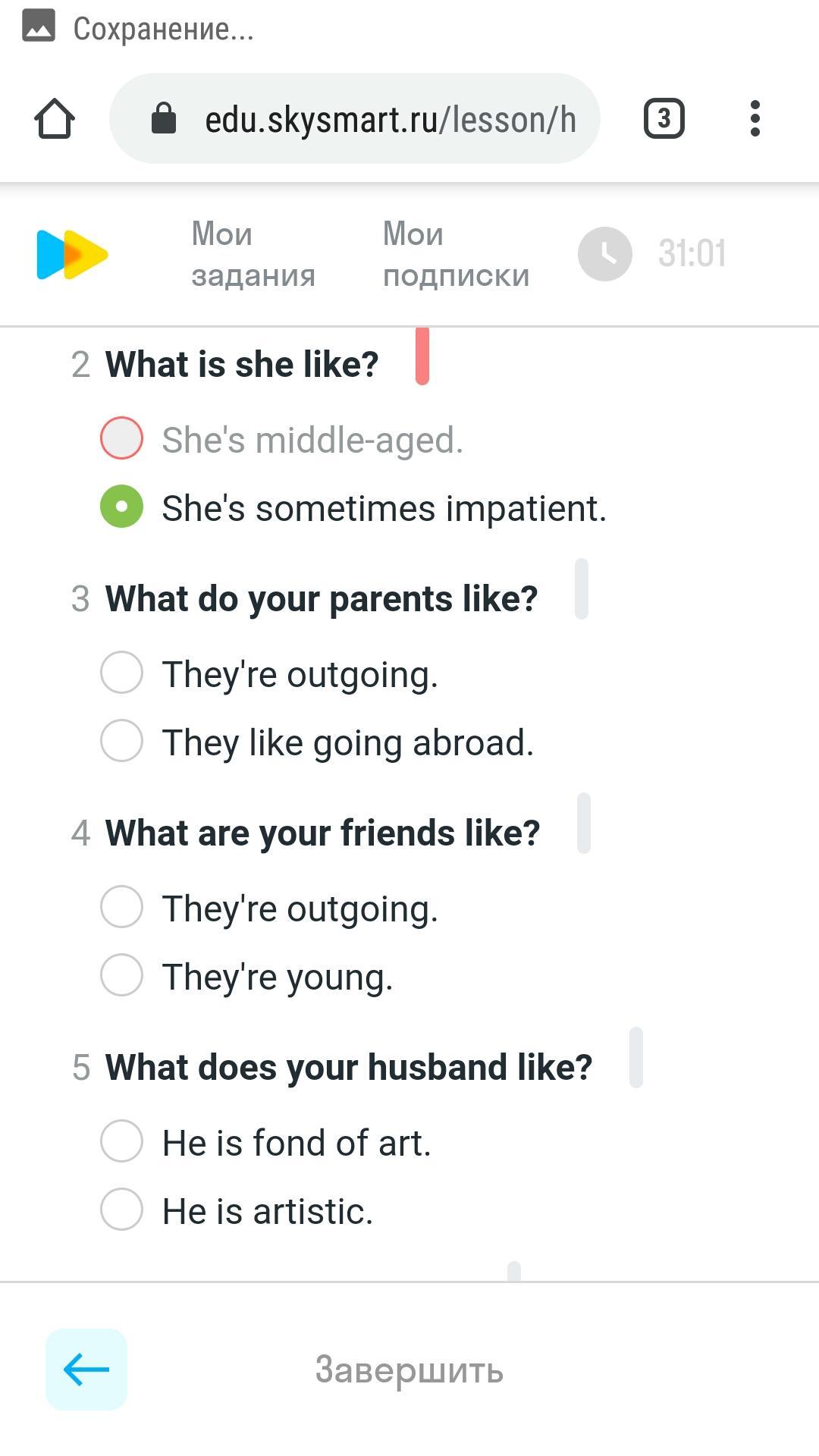The width and height of the screenshot is (819, 1456).
Task: Go to the "Мои подписки" tab
Action: [x=456, y=254]
